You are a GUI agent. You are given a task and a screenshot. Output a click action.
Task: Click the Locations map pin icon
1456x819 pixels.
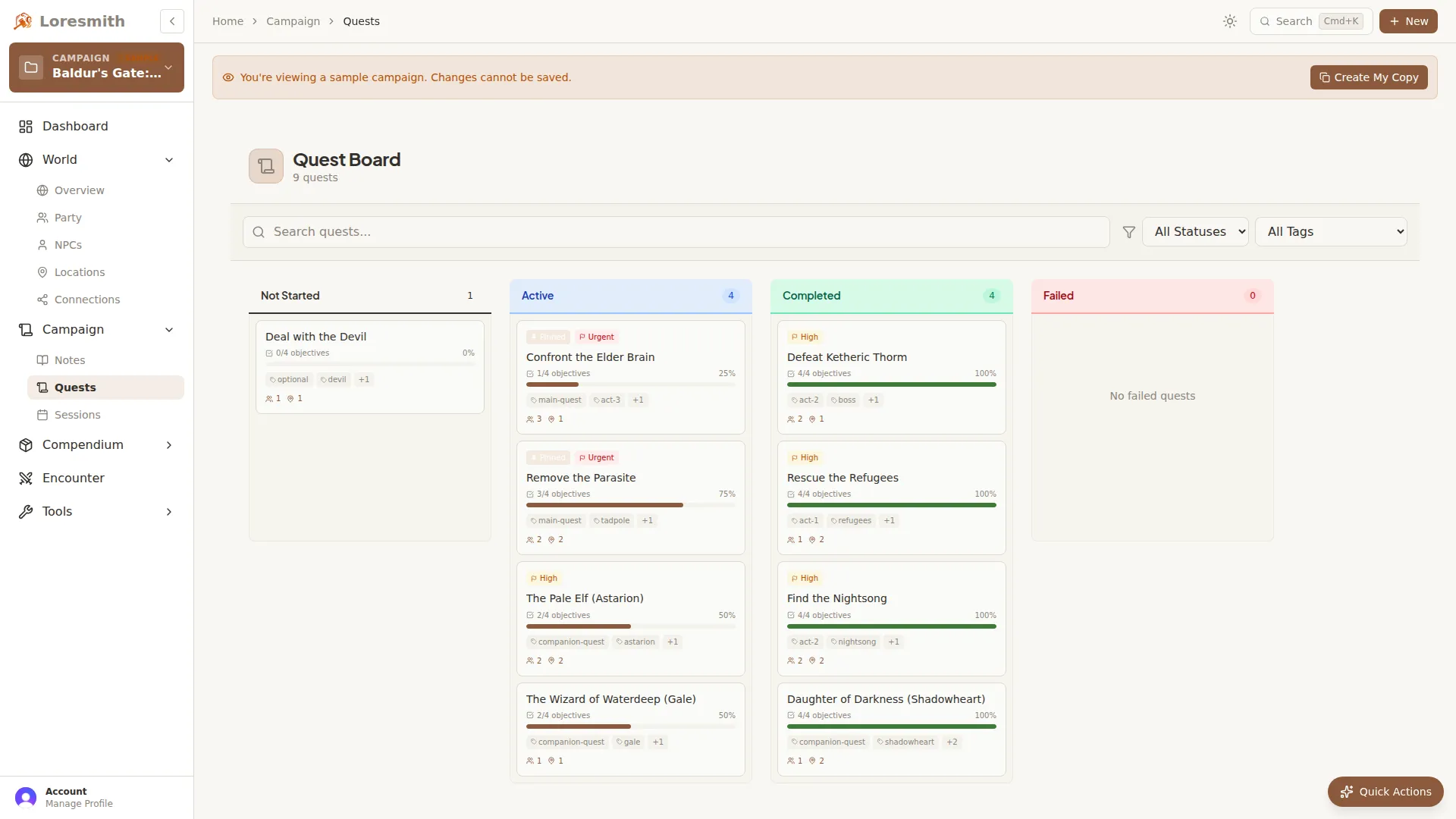pos(42,272)
